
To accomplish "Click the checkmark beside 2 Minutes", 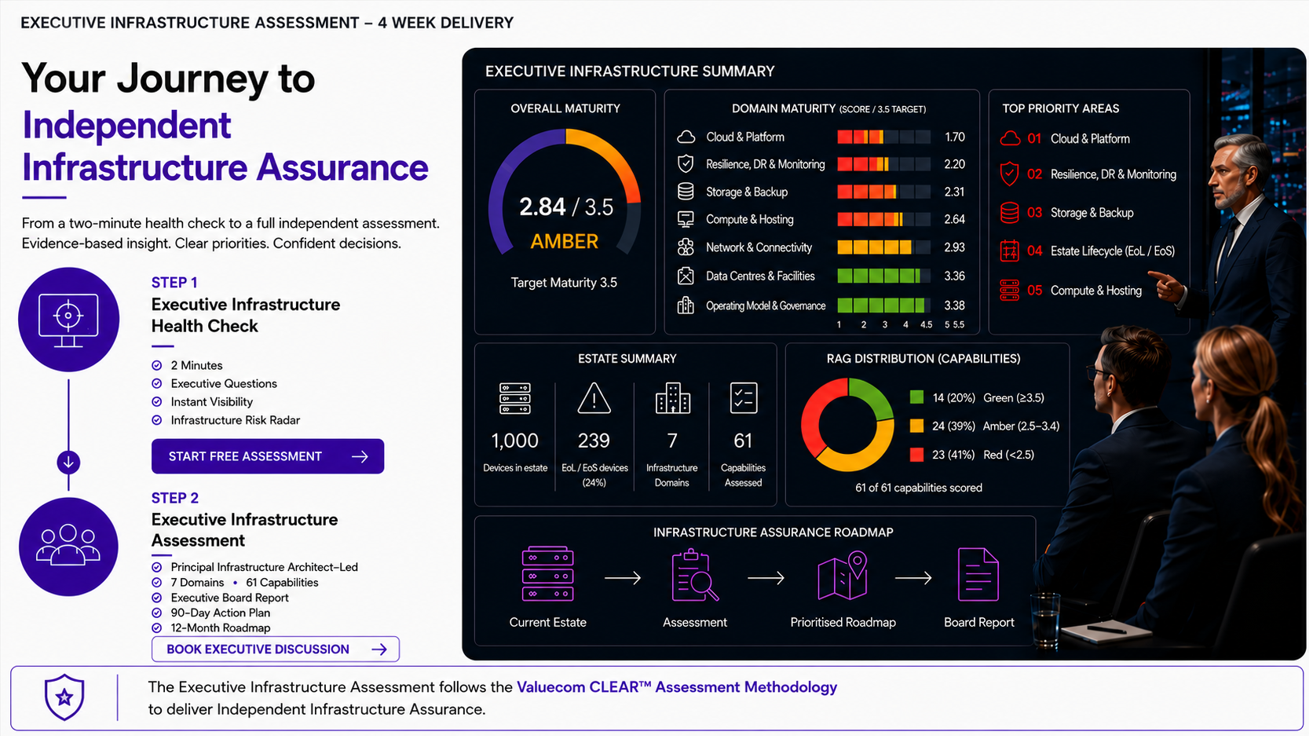I will tap(157, 366).
